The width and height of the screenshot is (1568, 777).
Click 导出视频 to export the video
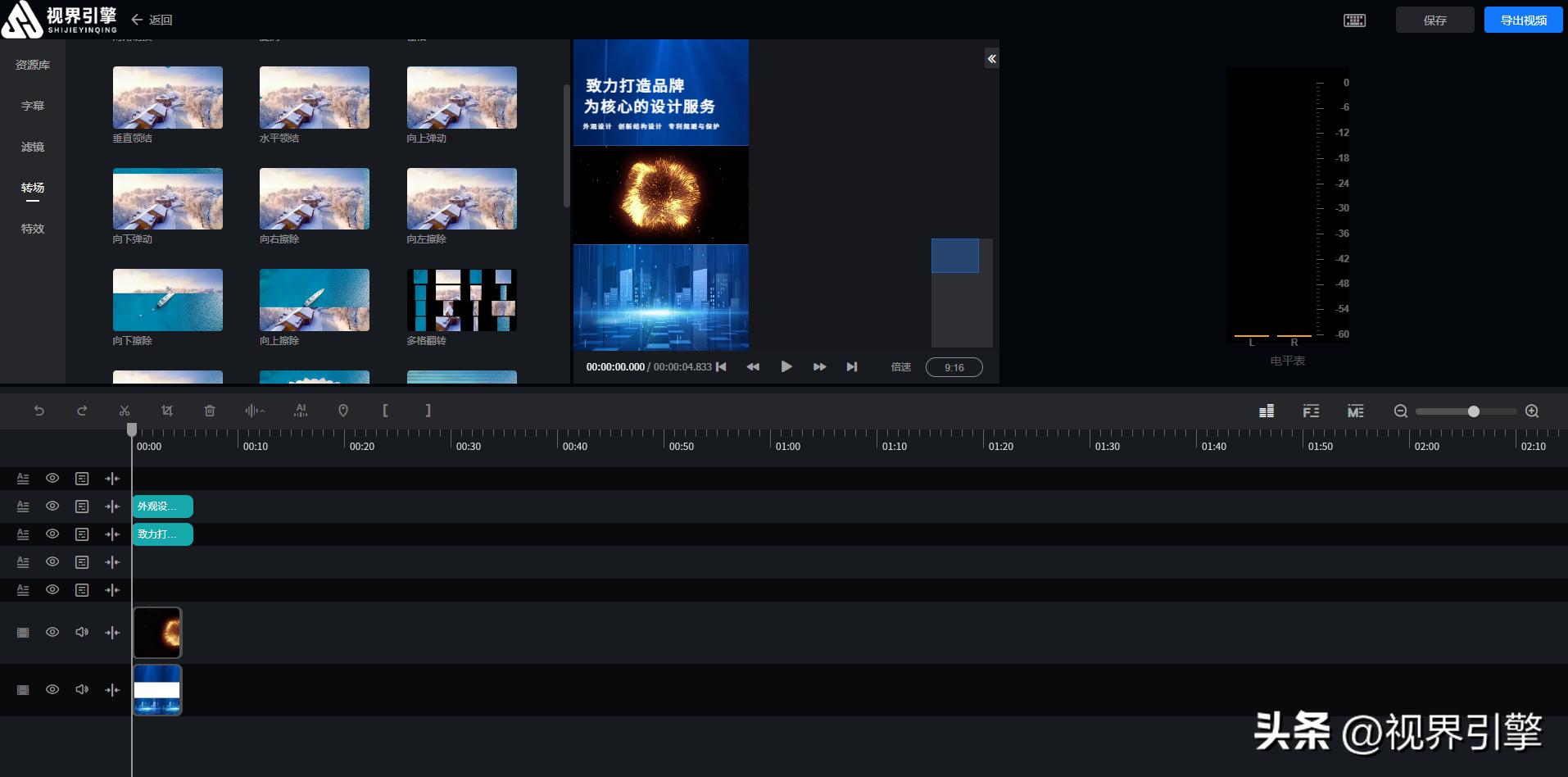click(1524, 20)
